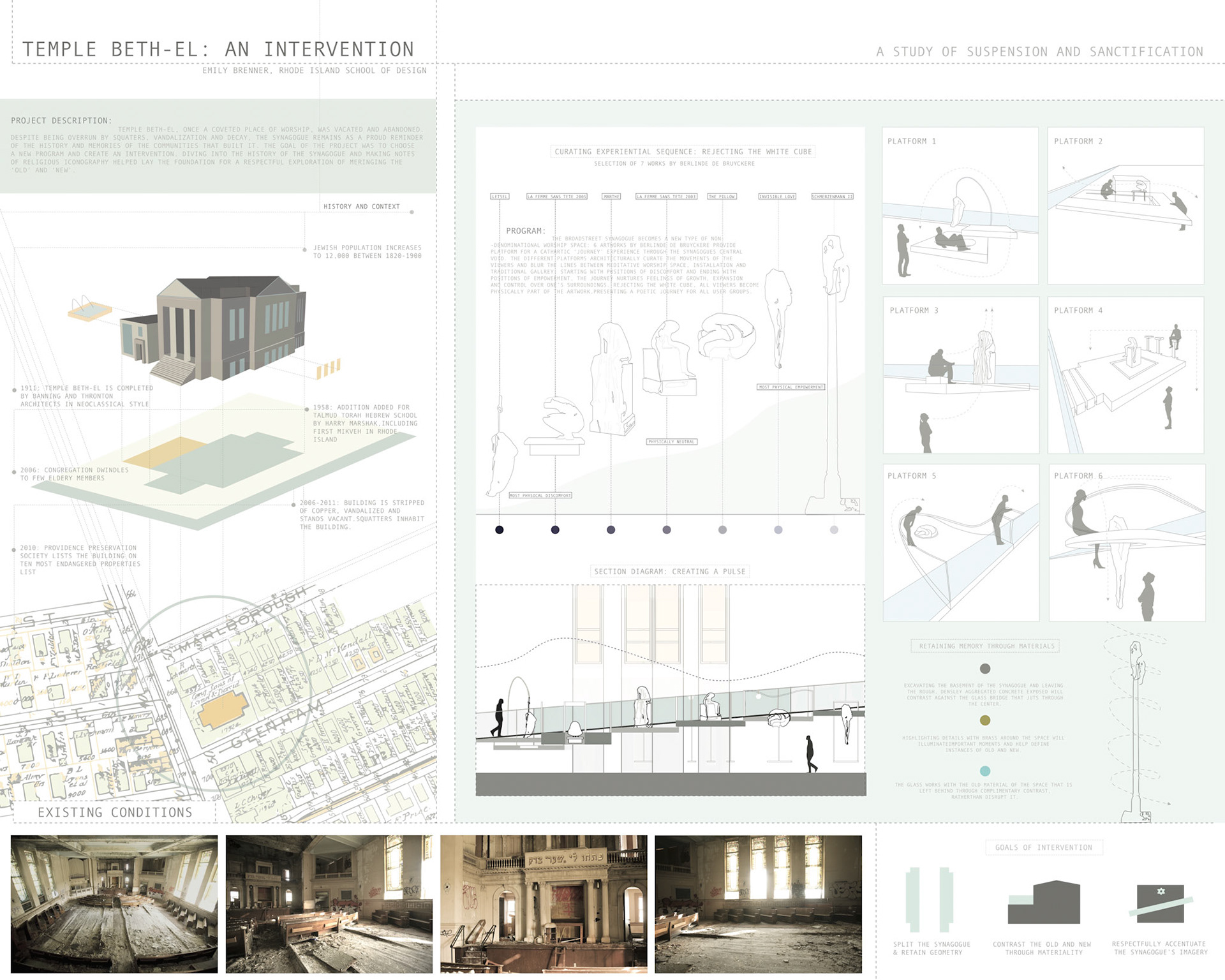The image size is (1225, 980).
Task: Select the darkest first timeline dot
Action: pos(500,530)
